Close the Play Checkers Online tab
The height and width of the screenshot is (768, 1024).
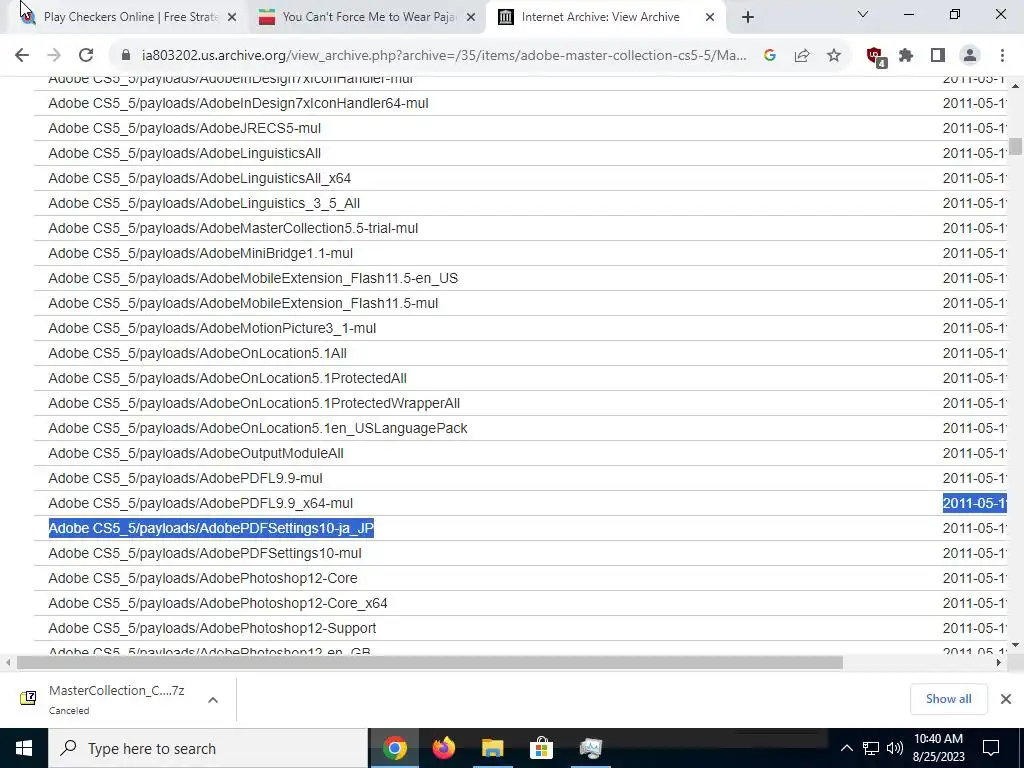point(232,18)
